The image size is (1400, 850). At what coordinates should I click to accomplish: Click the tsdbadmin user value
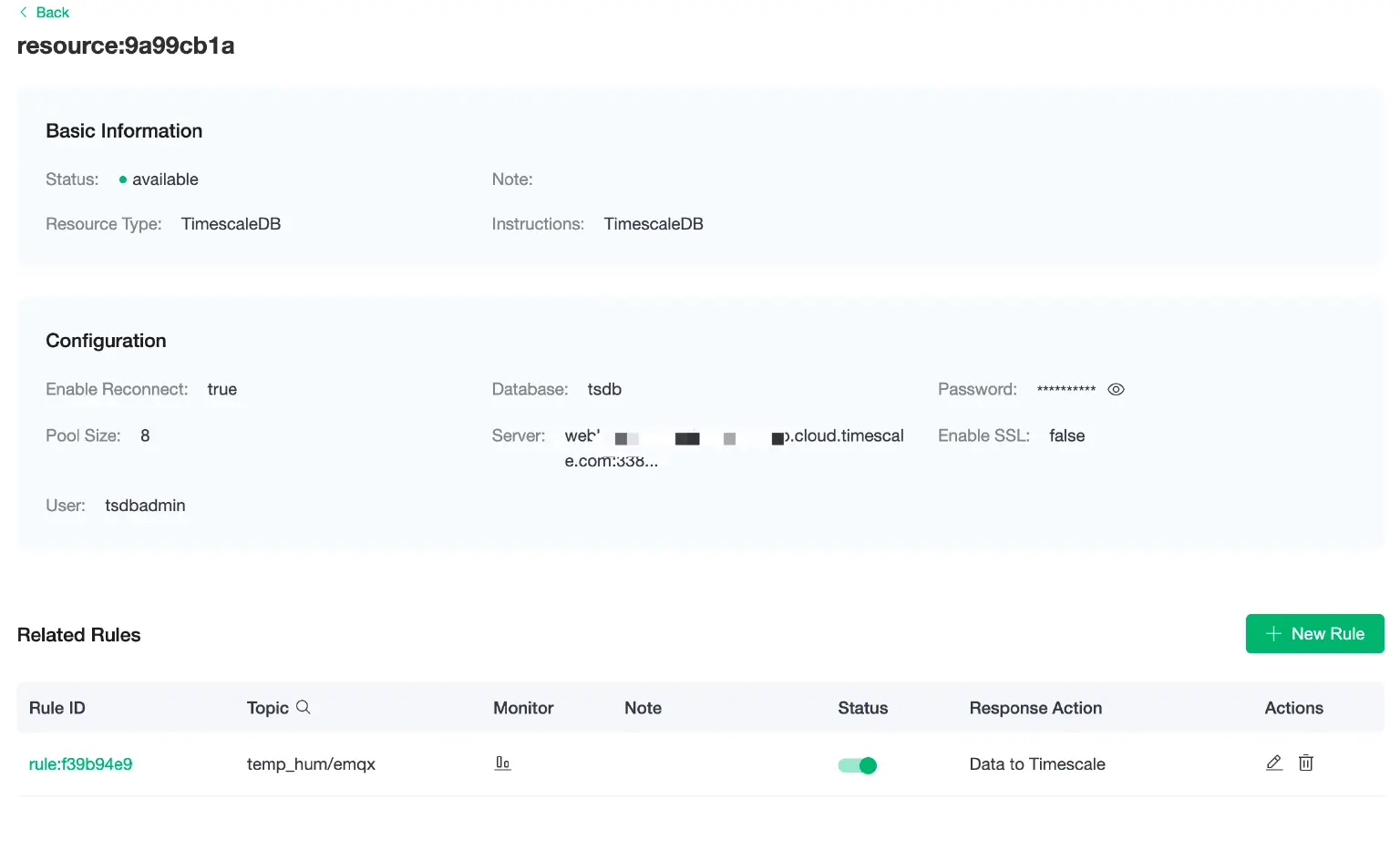pos(144,505)
